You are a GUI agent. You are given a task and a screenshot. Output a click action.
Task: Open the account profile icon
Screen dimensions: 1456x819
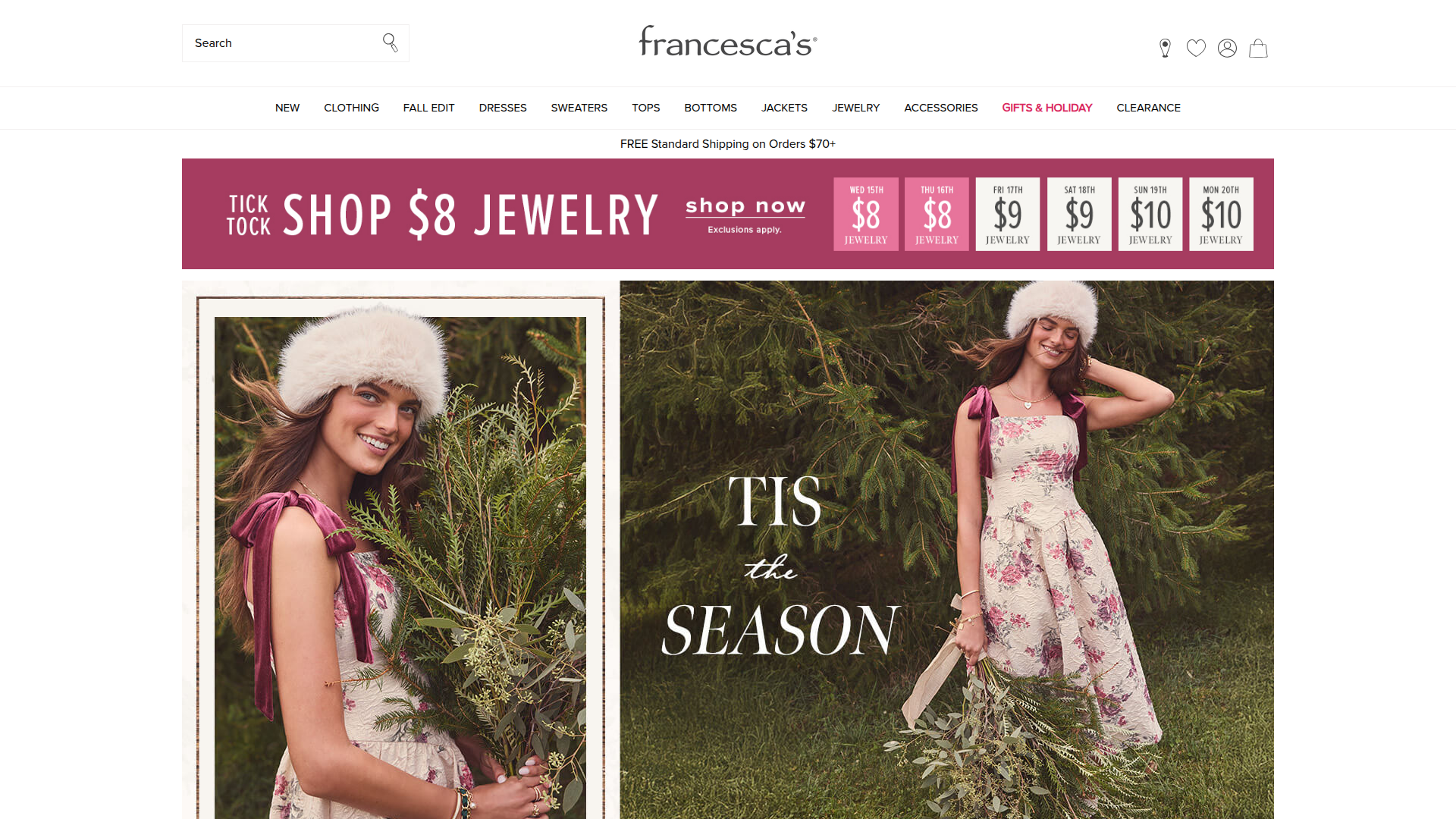(x=1227, y=48)
